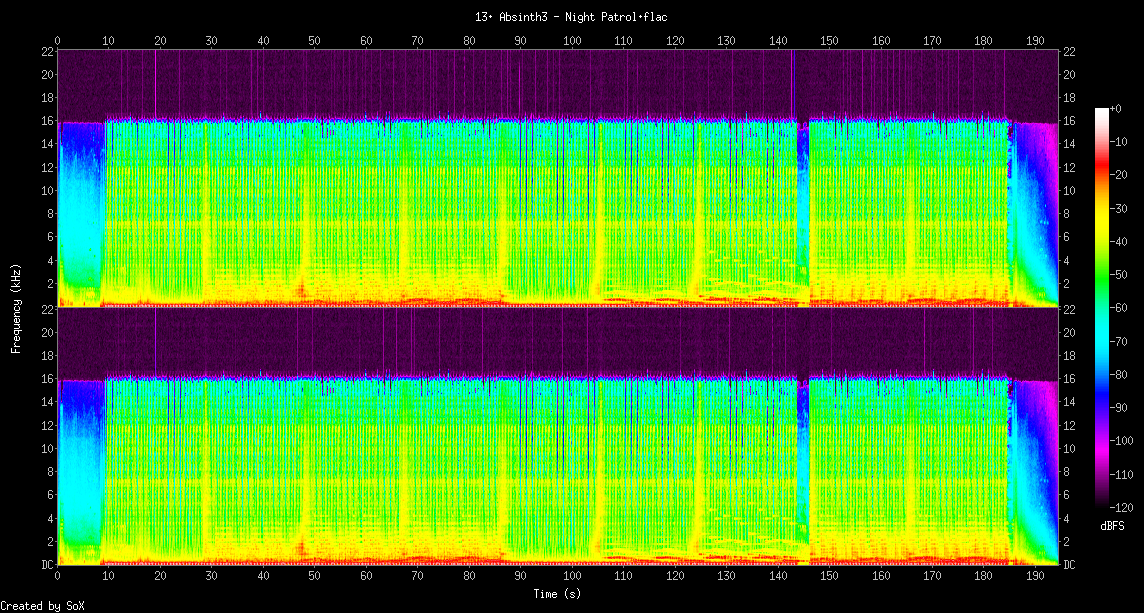Select the 50 second mark on bottom time axis

[315, 576]
